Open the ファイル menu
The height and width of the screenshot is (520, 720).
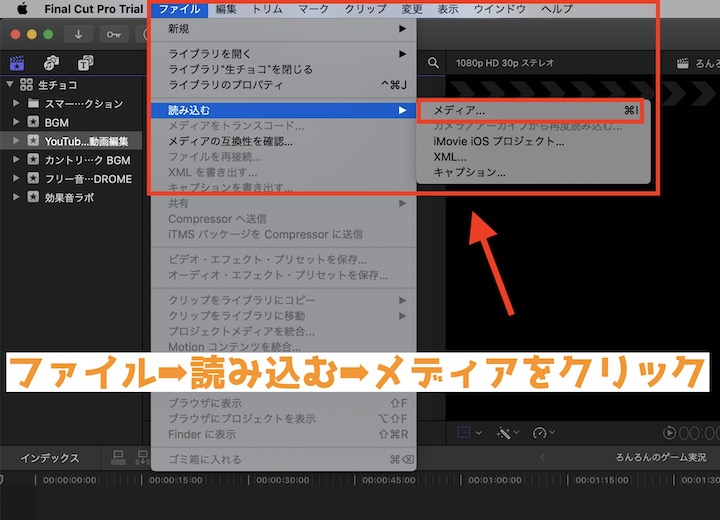coord(180,9)
